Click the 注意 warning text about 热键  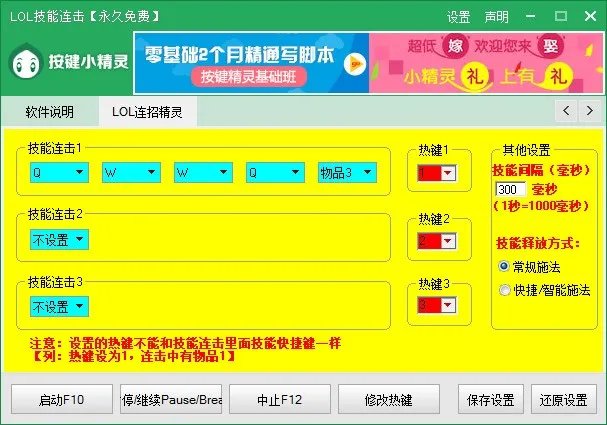(185, 343)
